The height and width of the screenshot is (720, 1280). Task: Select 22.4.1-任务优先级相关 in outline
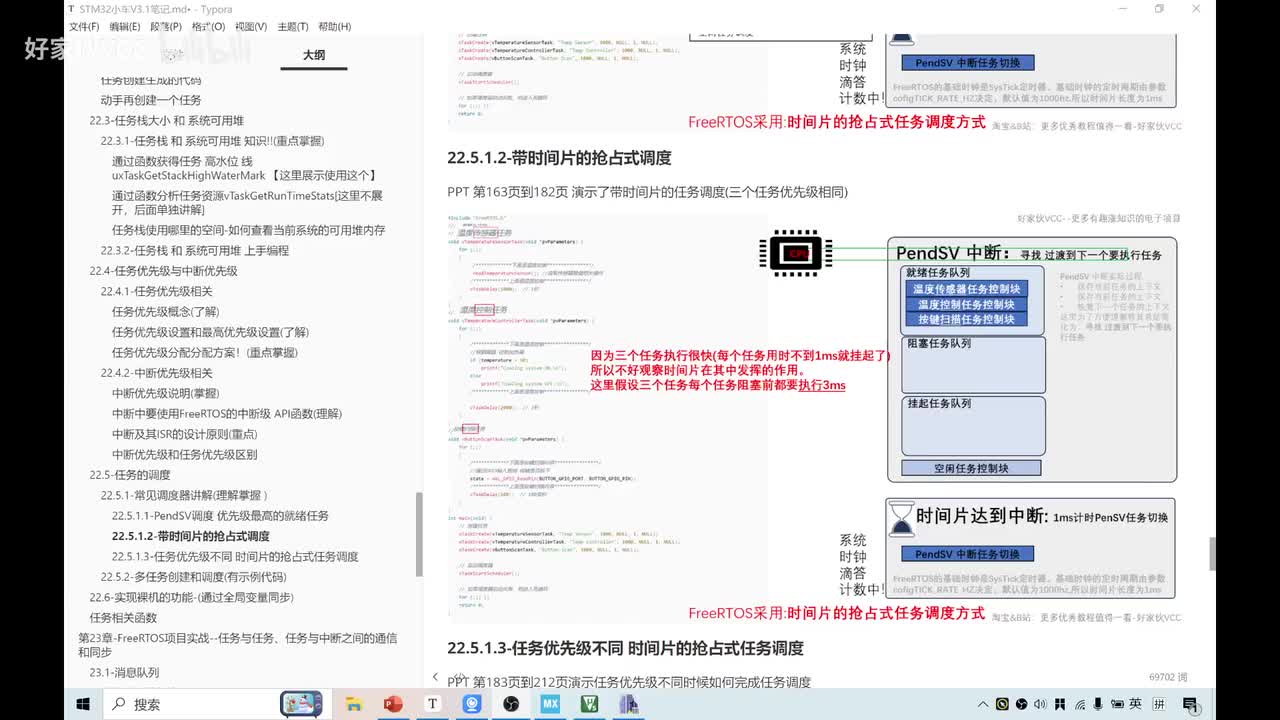tap(156, 291)
